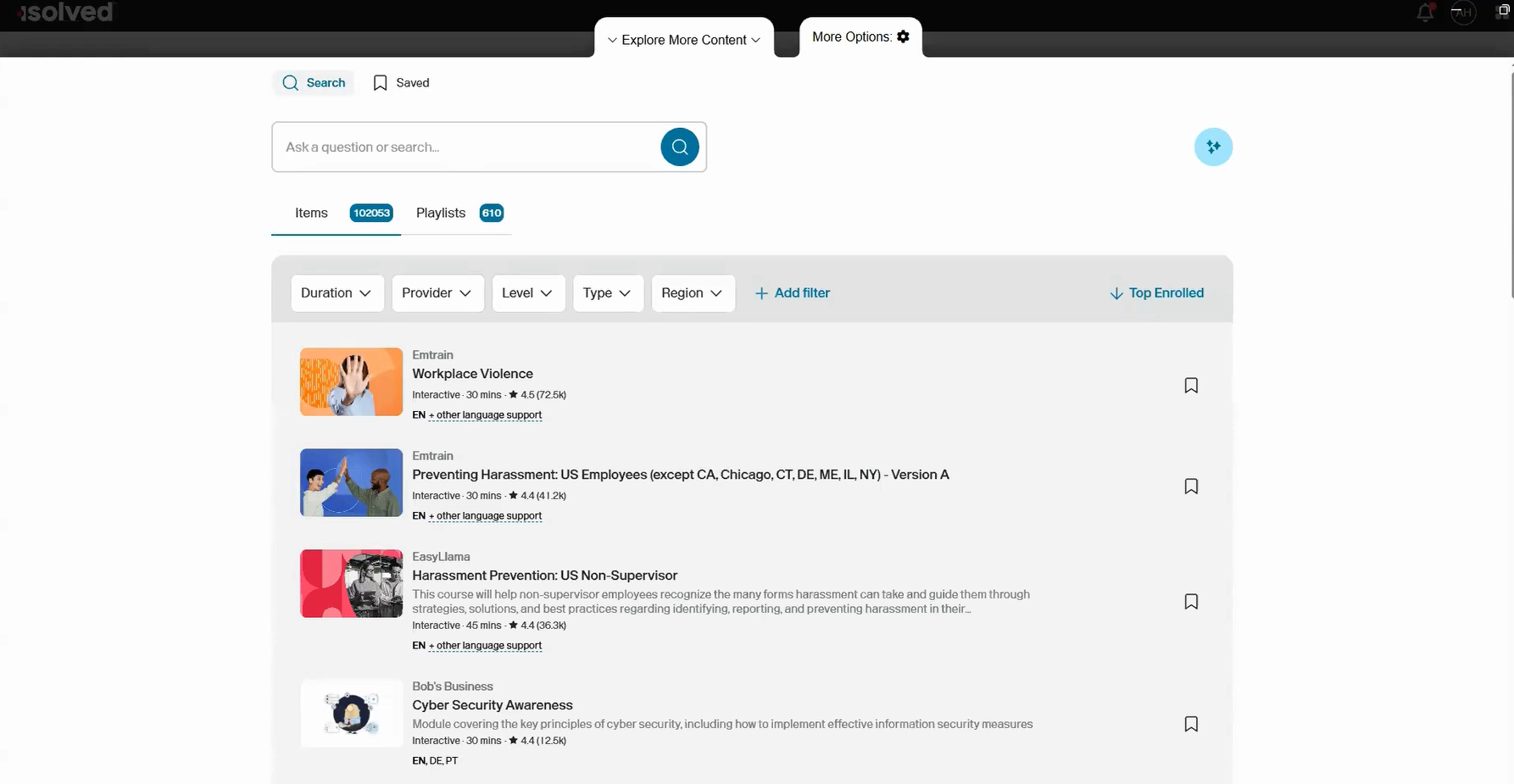The image size is (1514, 784).
Task: Switch to the Playlists tab
Action: (x=440, y=213)
